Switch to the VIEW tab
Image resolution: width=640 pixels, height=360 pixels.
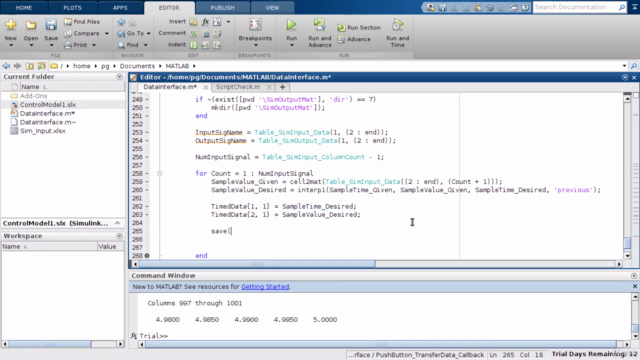(x=272, y=8)
